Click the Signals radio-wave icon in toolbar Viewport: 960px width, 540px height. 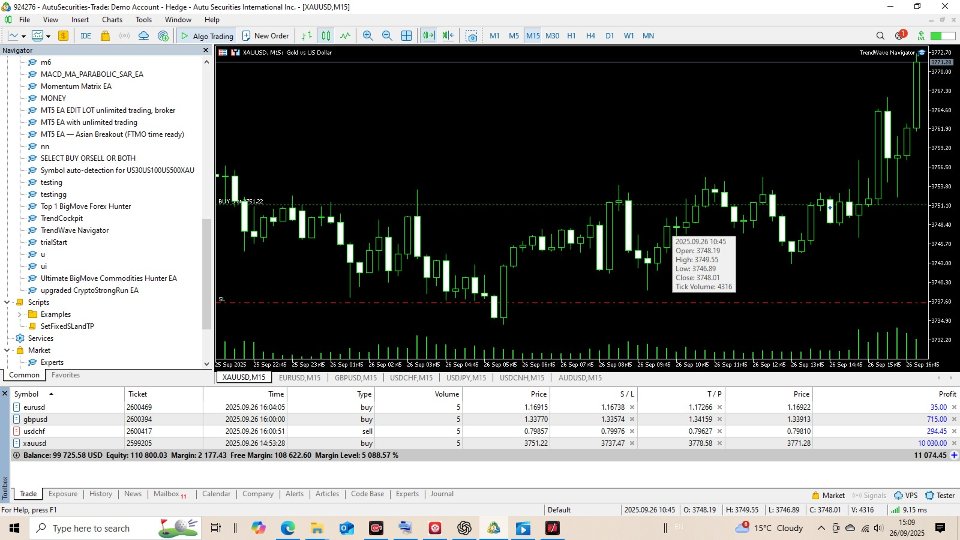[124, 36]
